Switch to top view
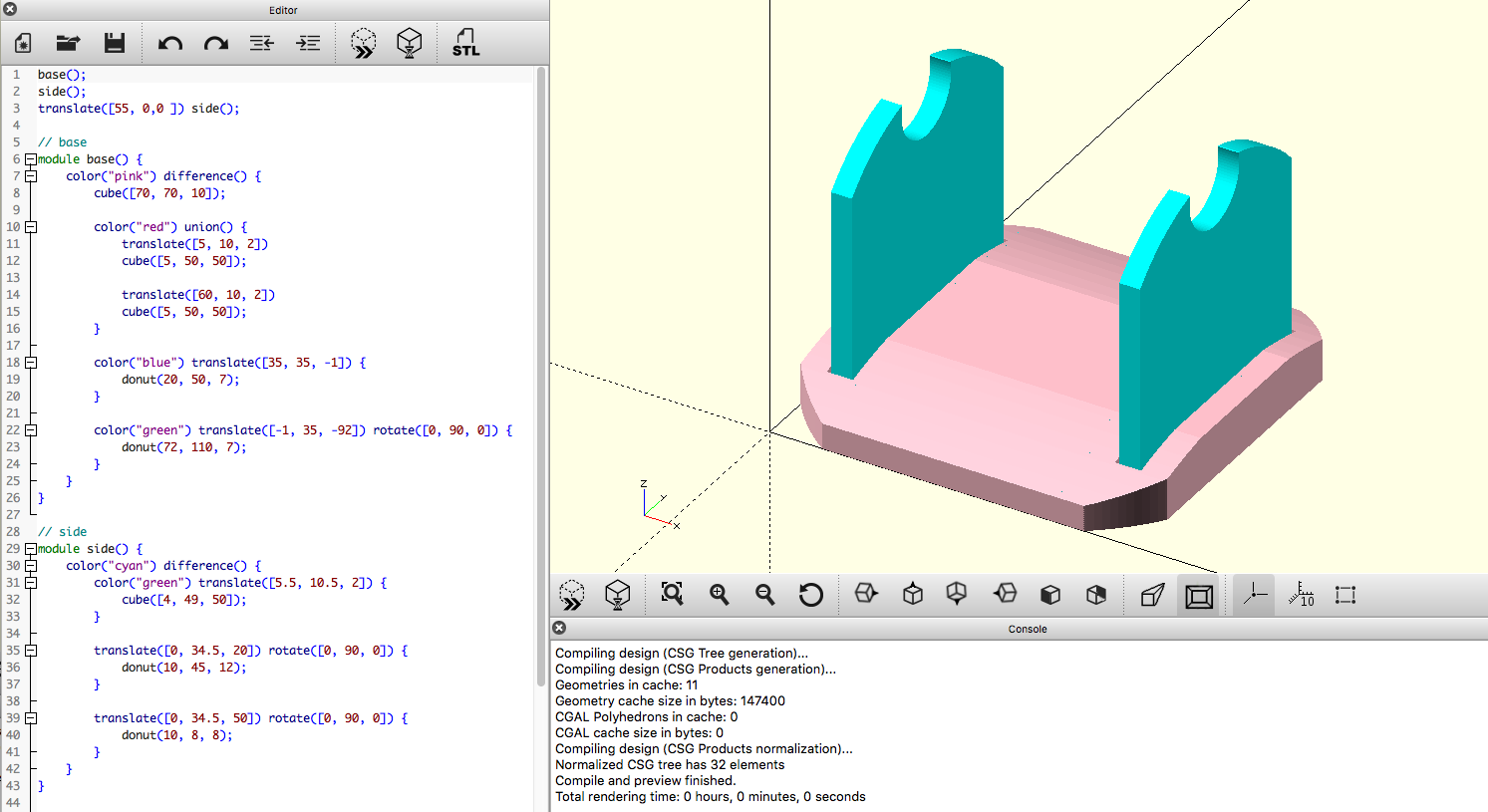The height and width of the screenshot is (812, 1488). coord(912,595)
